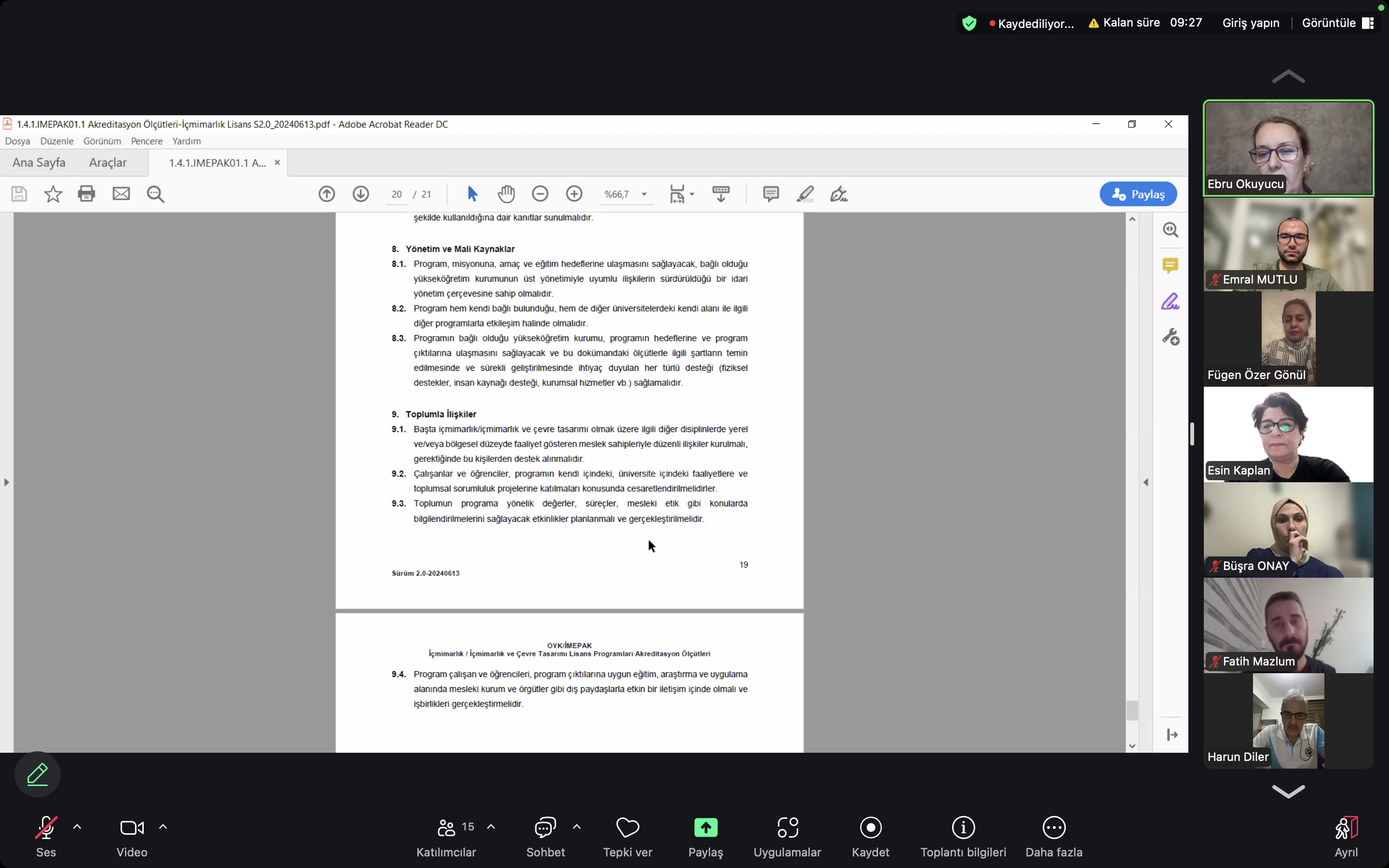Bookmark file with star icon
This screenshot has width=1389, height=868.
point(53,194)
